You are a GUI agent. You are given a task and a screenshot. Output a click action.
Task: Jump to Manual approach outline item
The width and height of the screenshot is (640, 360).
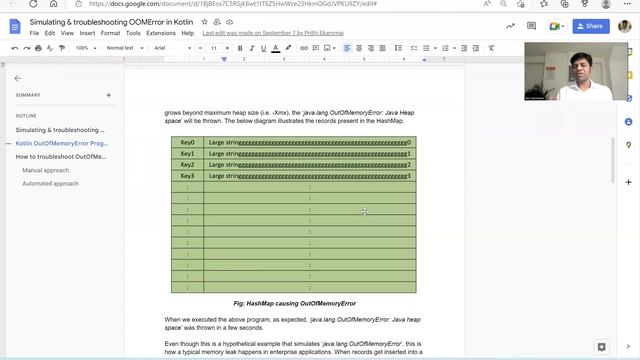point(46,170)
